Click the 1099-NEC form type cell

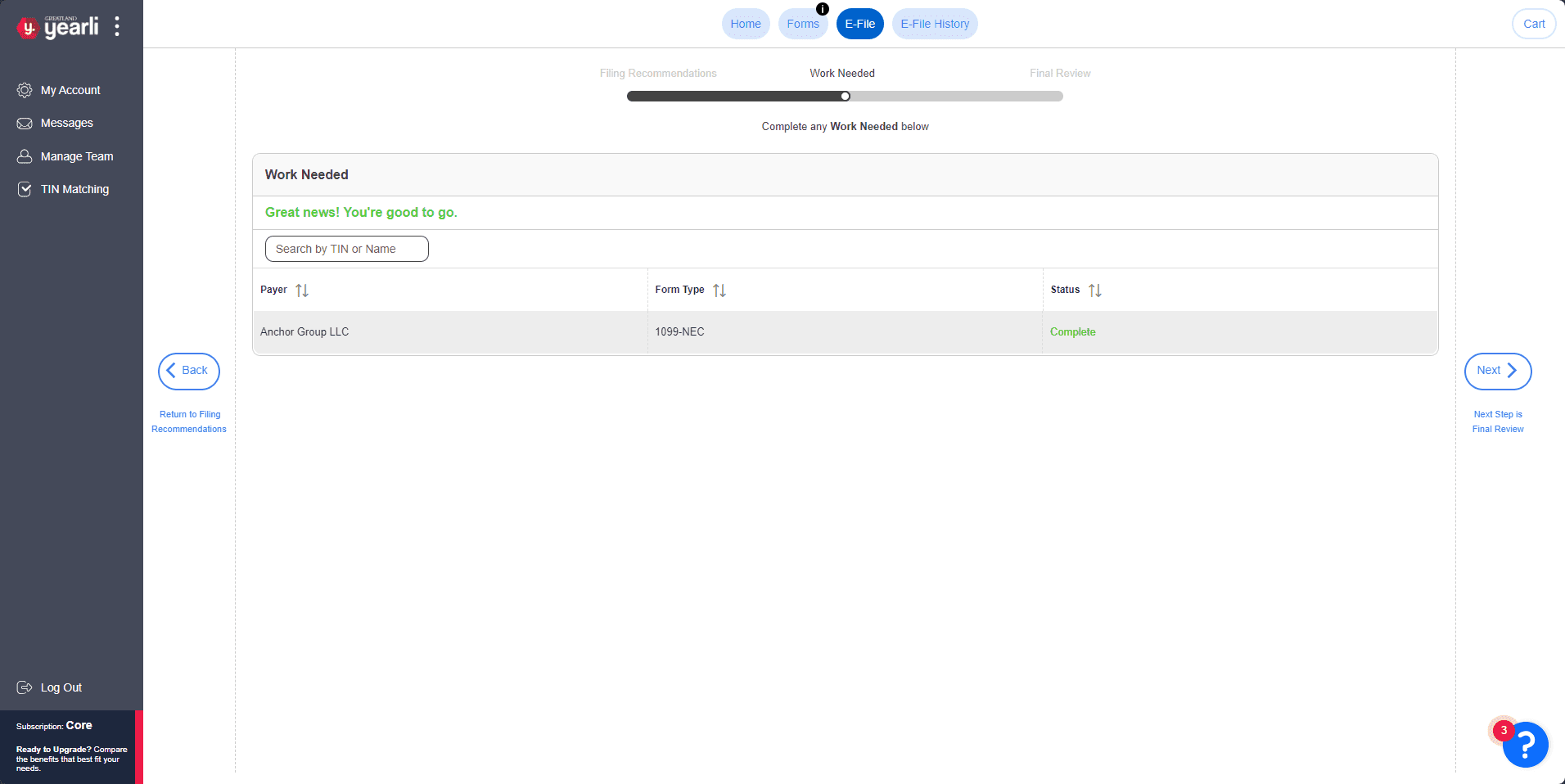[x=845, y=331]
